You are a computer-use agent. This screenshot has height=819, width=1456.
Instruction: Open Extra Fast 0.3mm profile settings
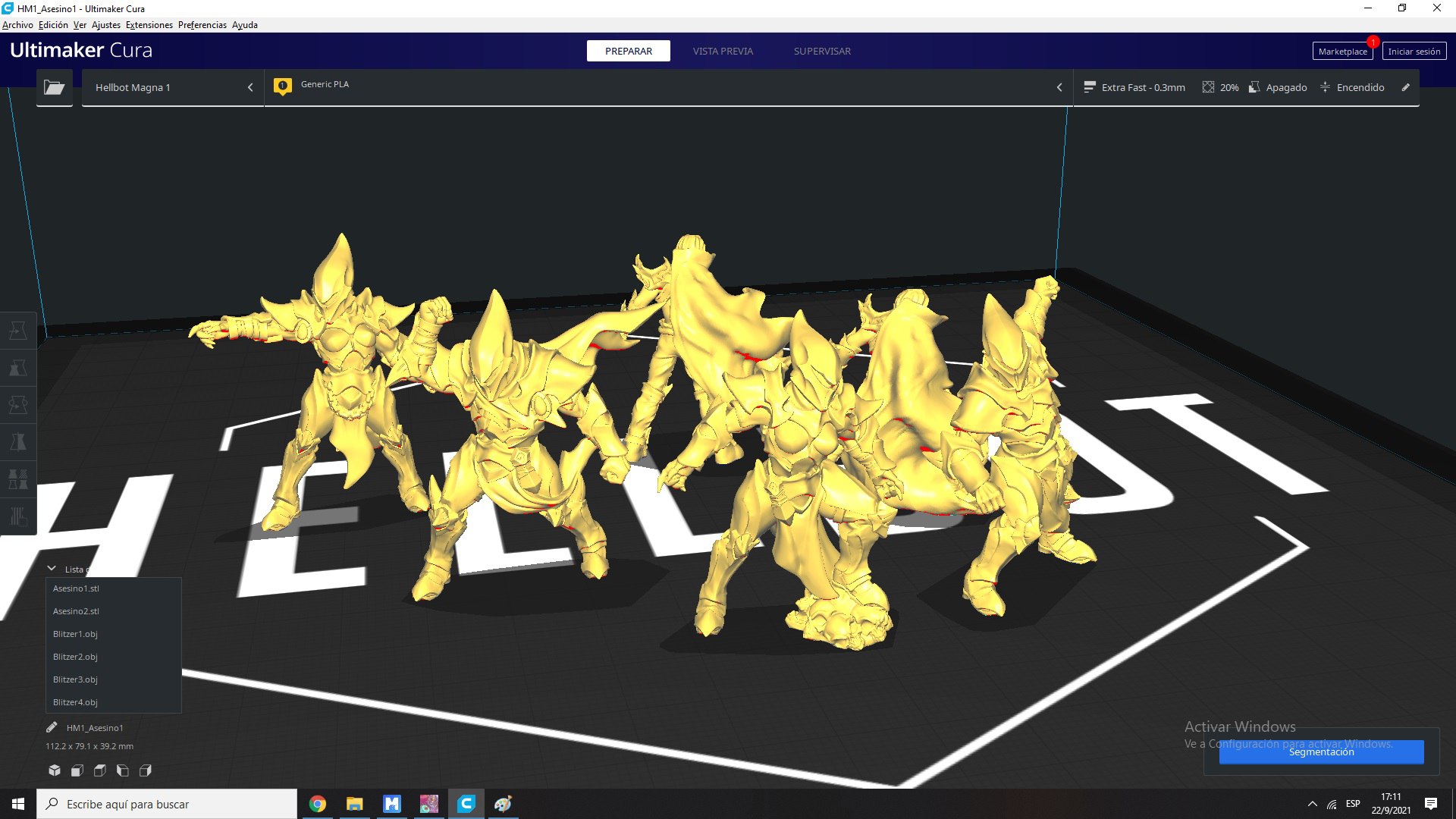tap(1135, 87)
